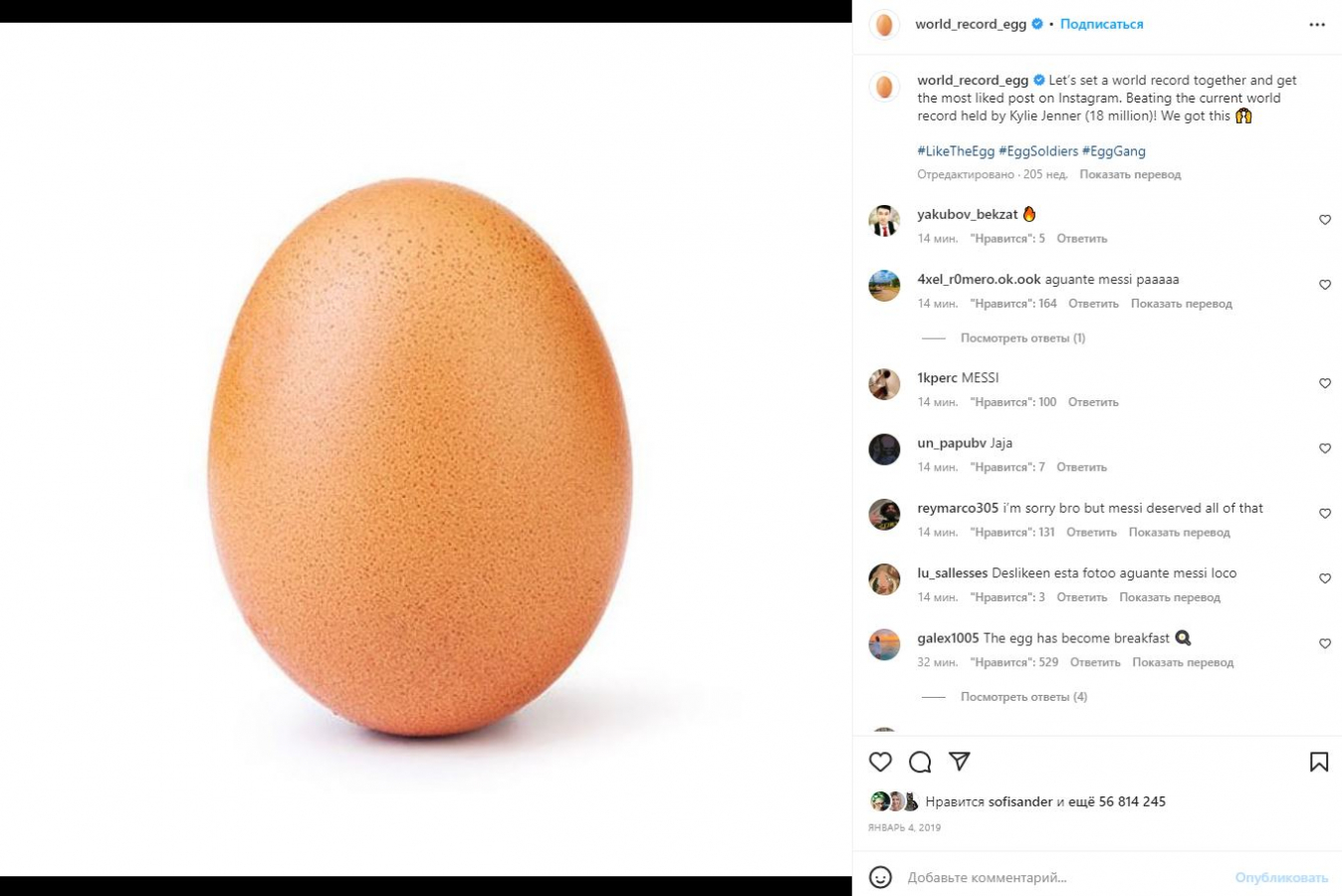Open the emoji picker in comment field
Viewport: 1342px width, 896px height.
pyautogui.click(x=880, y=877)
